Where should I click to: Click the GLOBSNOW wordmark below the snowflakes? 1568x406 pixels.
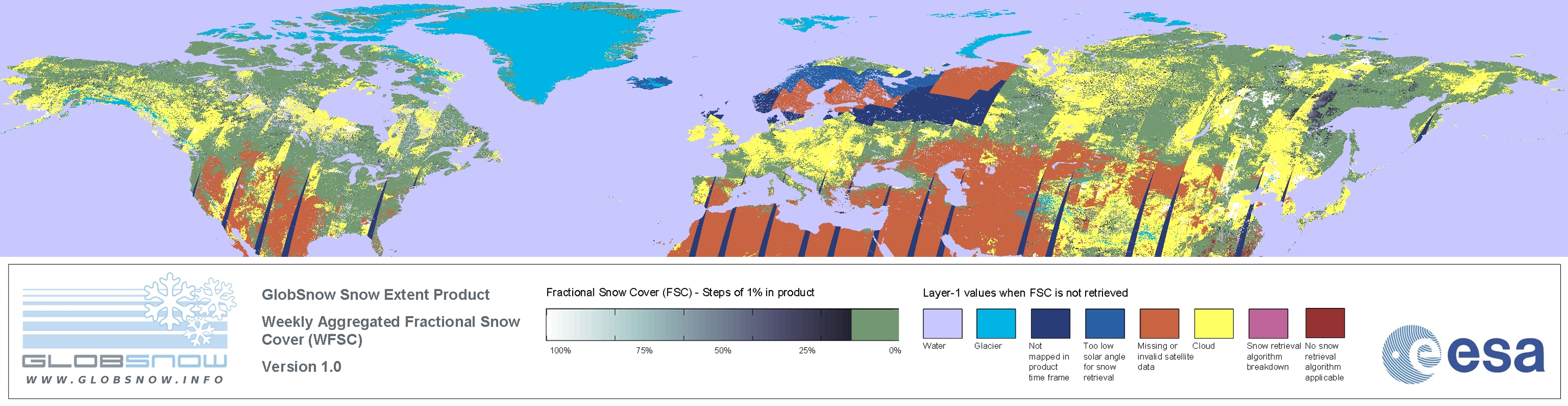(125, 361)
